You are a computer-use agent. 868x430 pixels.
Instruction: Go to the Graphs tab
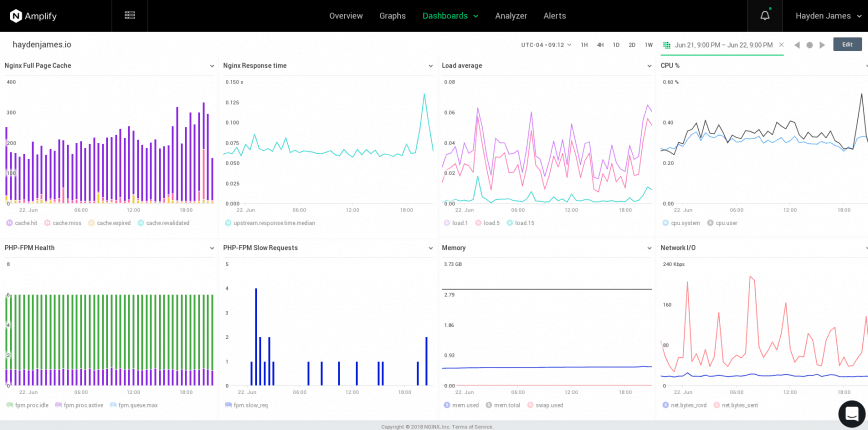[x=392, y=15]
